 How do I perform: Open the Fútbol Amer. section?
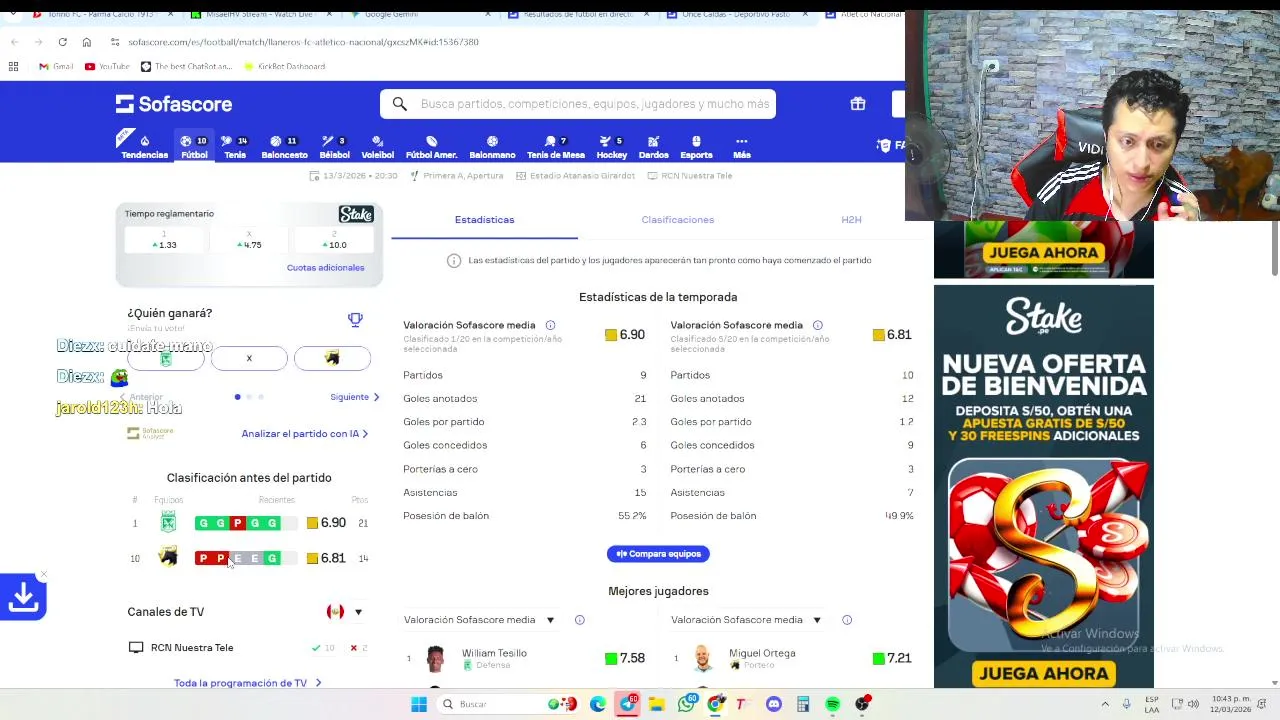[x=431, y=146]
